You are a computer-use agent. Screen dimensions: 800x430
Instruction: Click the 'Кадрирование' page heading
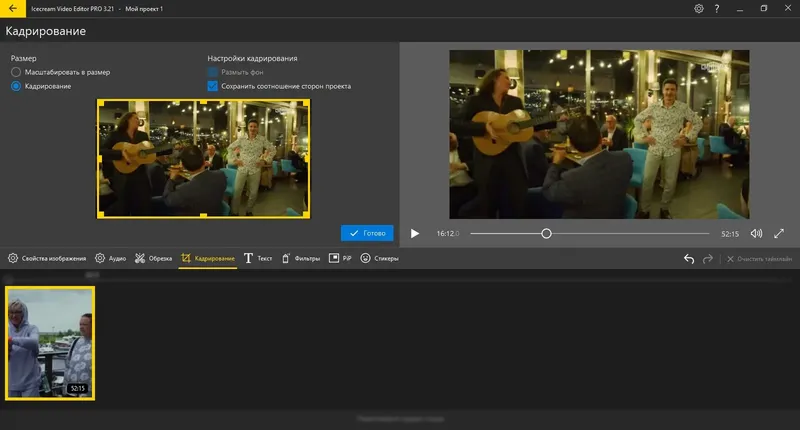[x=45, y=31]
